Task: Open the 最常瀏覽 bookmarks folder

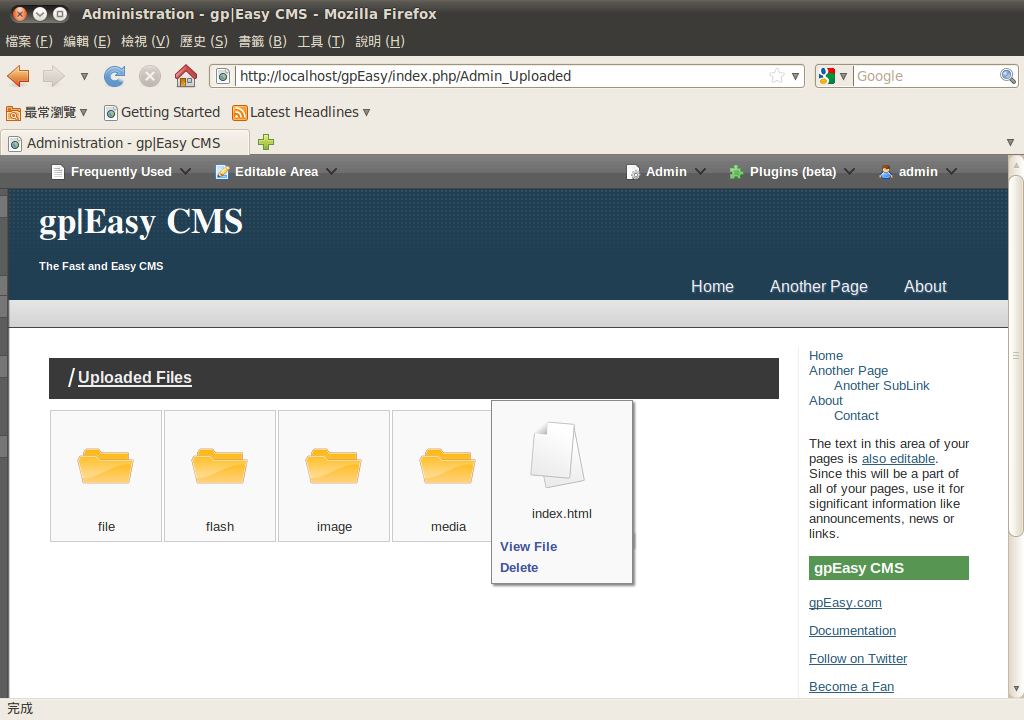Action: click(x=46, y=112)
